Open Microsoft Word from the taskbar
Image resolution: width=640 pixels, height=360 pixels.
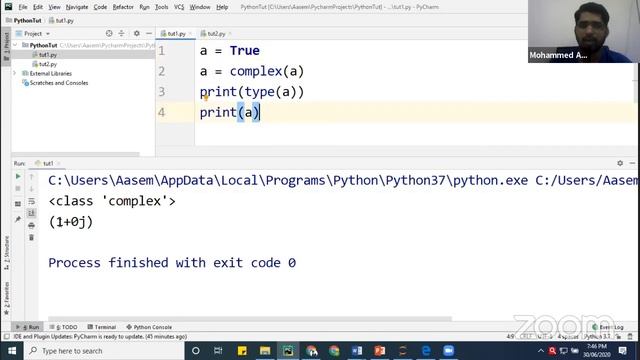point(357,351)
